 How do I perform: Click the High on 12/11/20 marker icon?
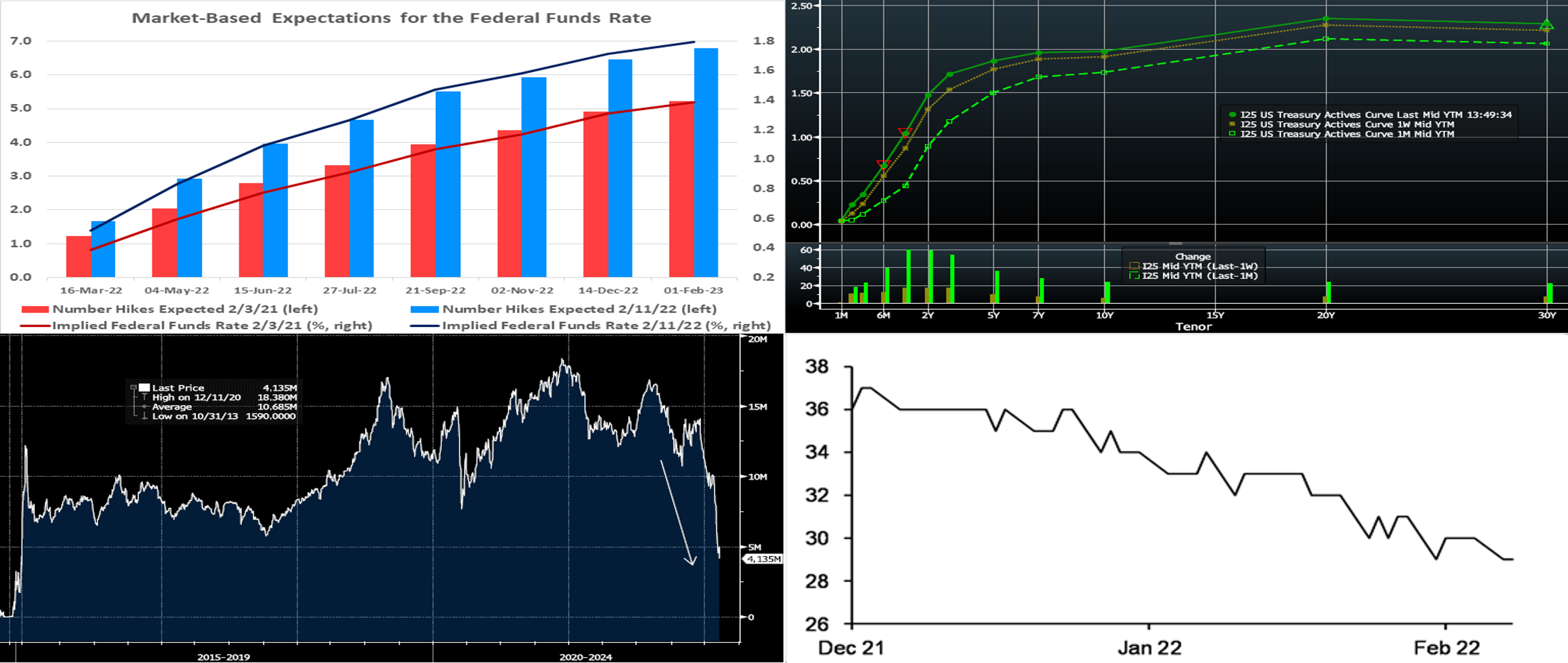tap(144, 397)
